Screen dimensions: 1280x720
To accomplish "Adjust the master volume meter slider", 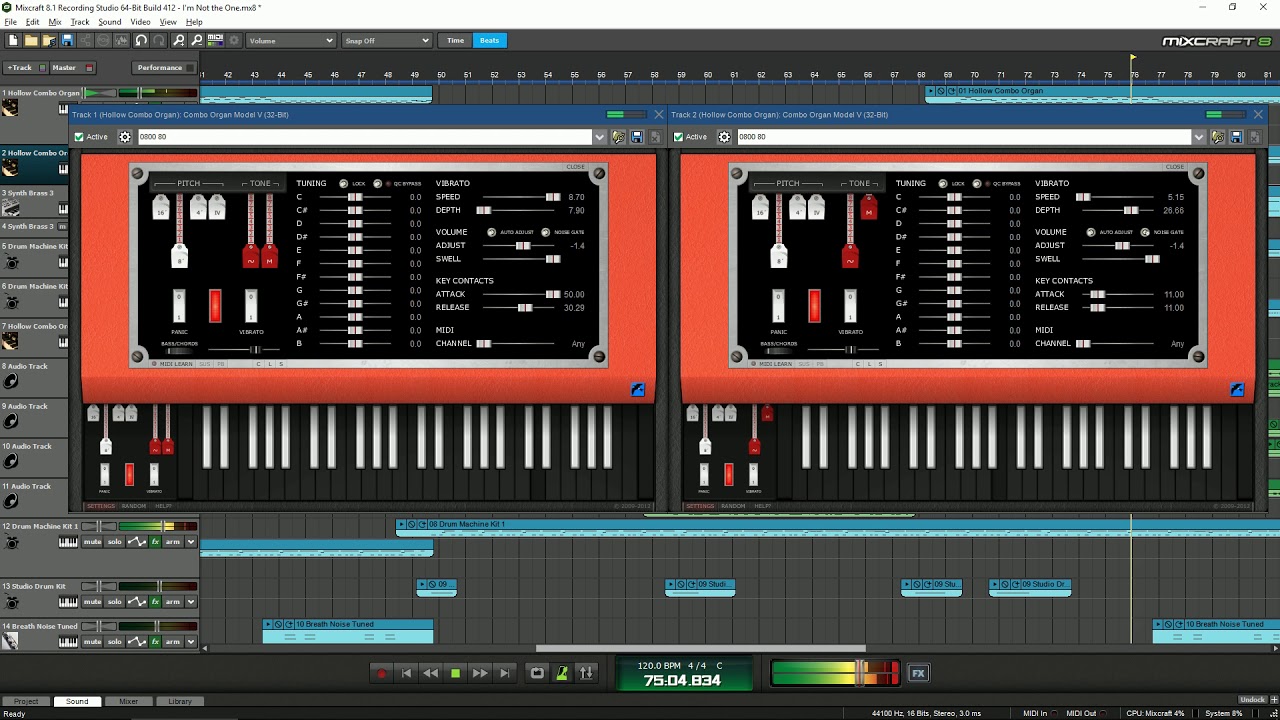I will tap(861, 673).
